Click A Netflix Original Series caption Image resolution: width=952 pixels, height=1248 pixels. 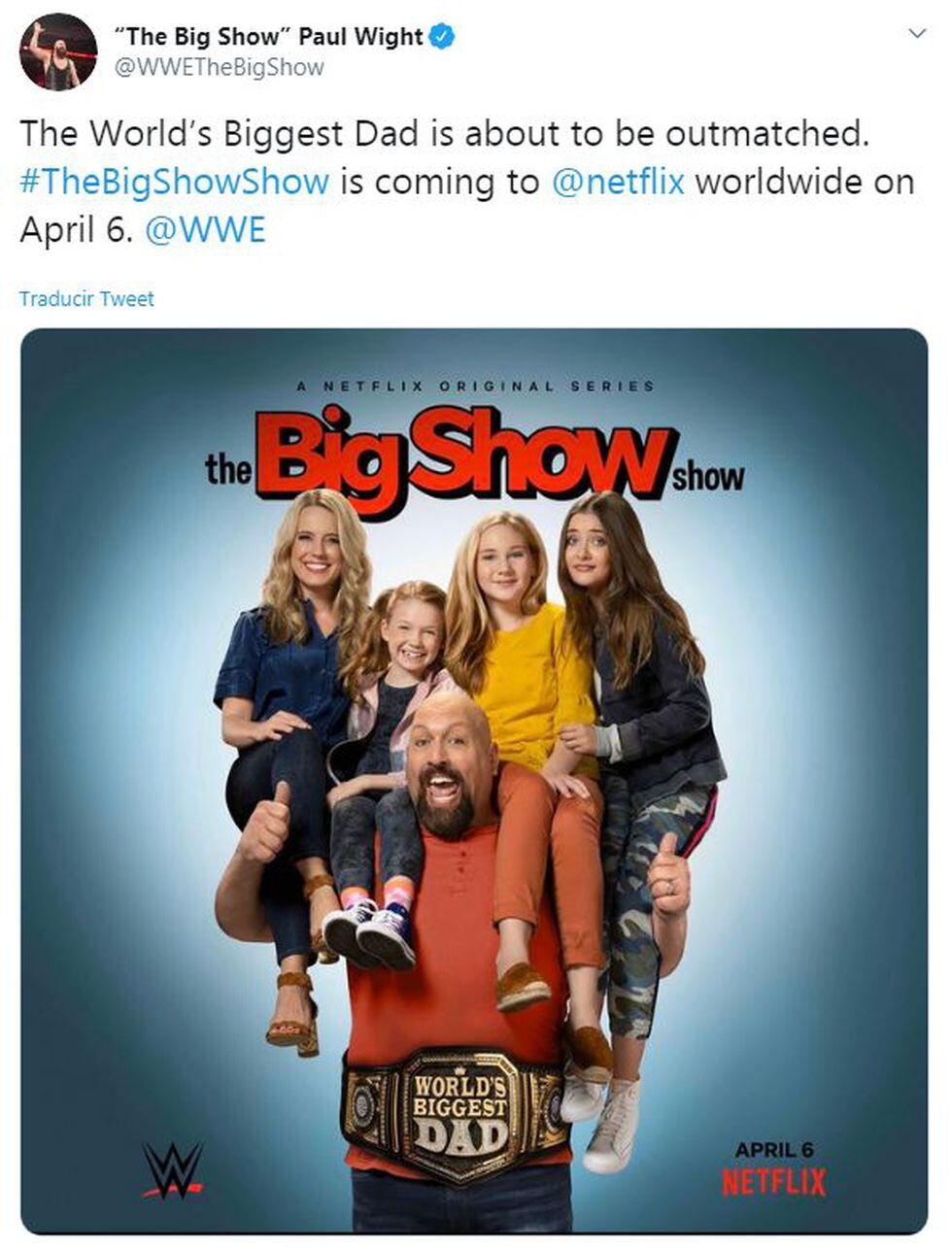[x=475, y=386]
